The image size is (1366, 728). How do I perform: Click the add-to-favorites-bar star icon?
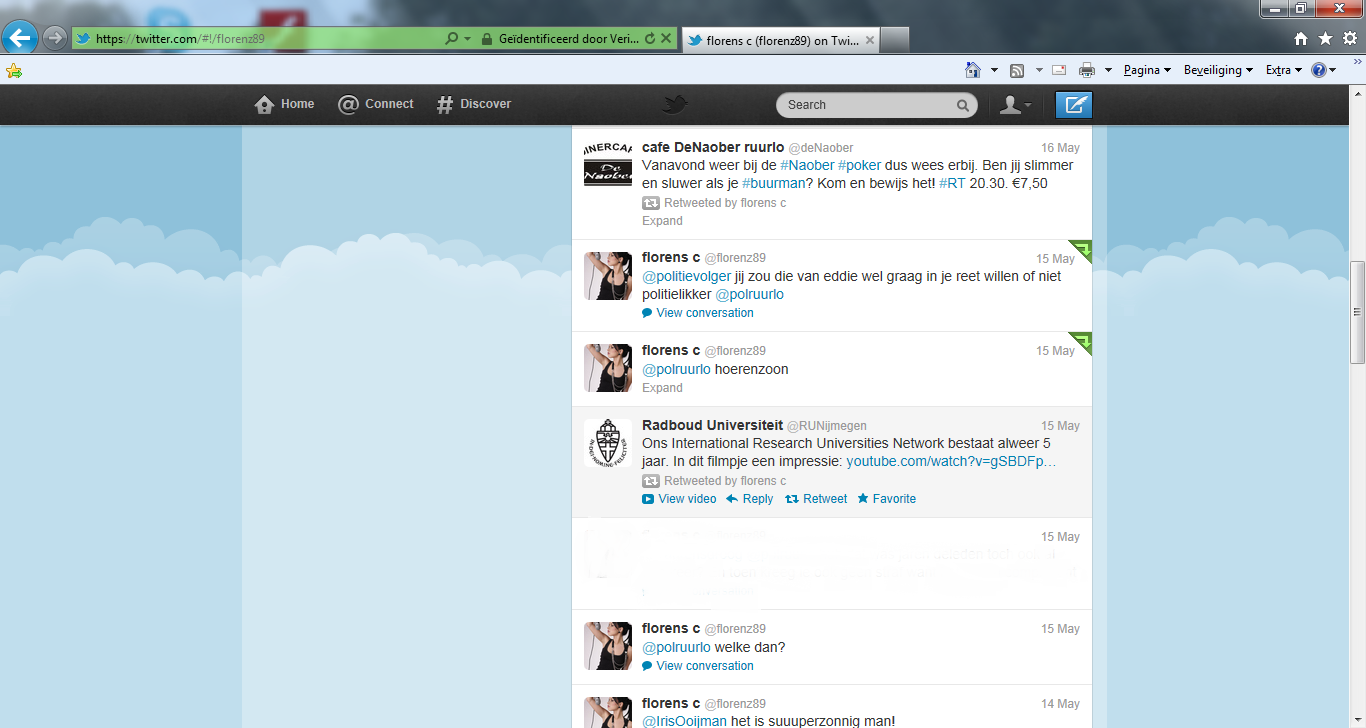[x=13, y=71]
